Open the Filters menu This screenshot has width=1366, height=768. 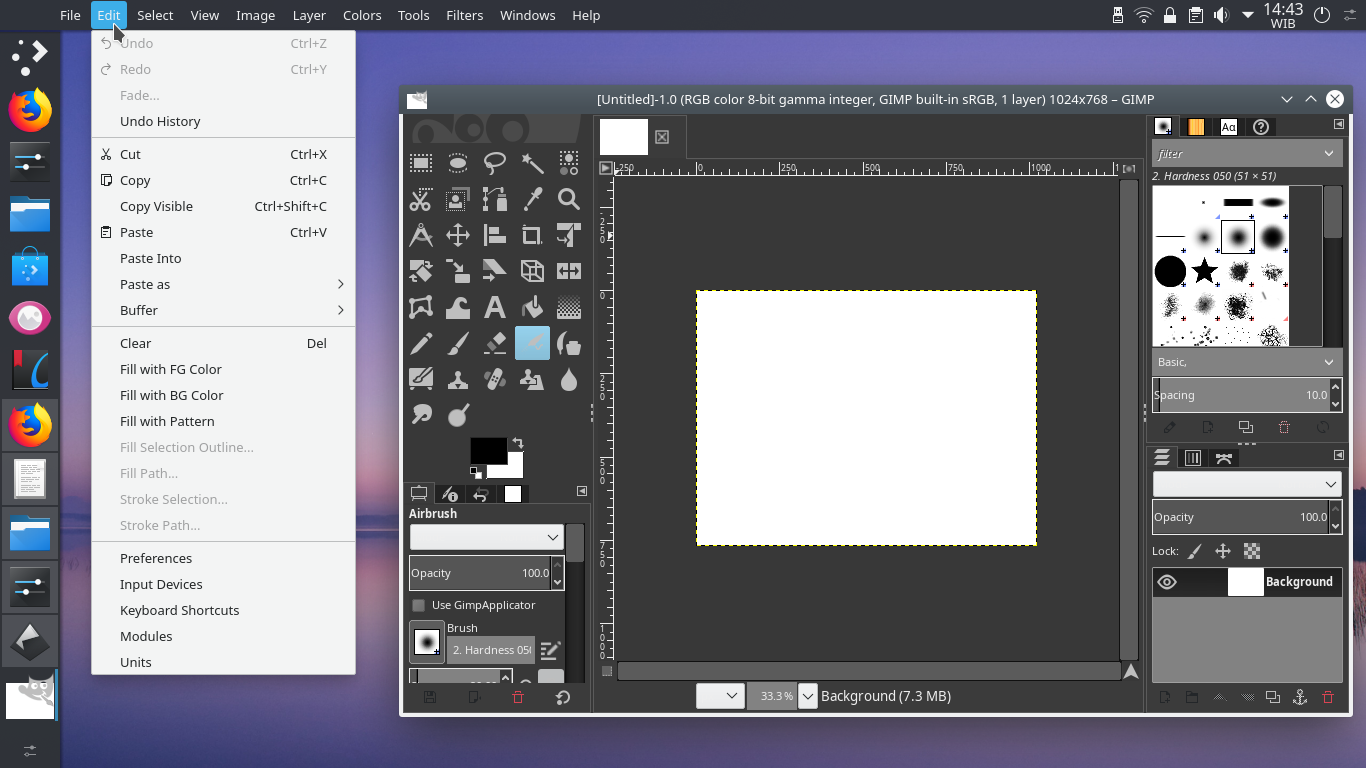coord(464,15)
